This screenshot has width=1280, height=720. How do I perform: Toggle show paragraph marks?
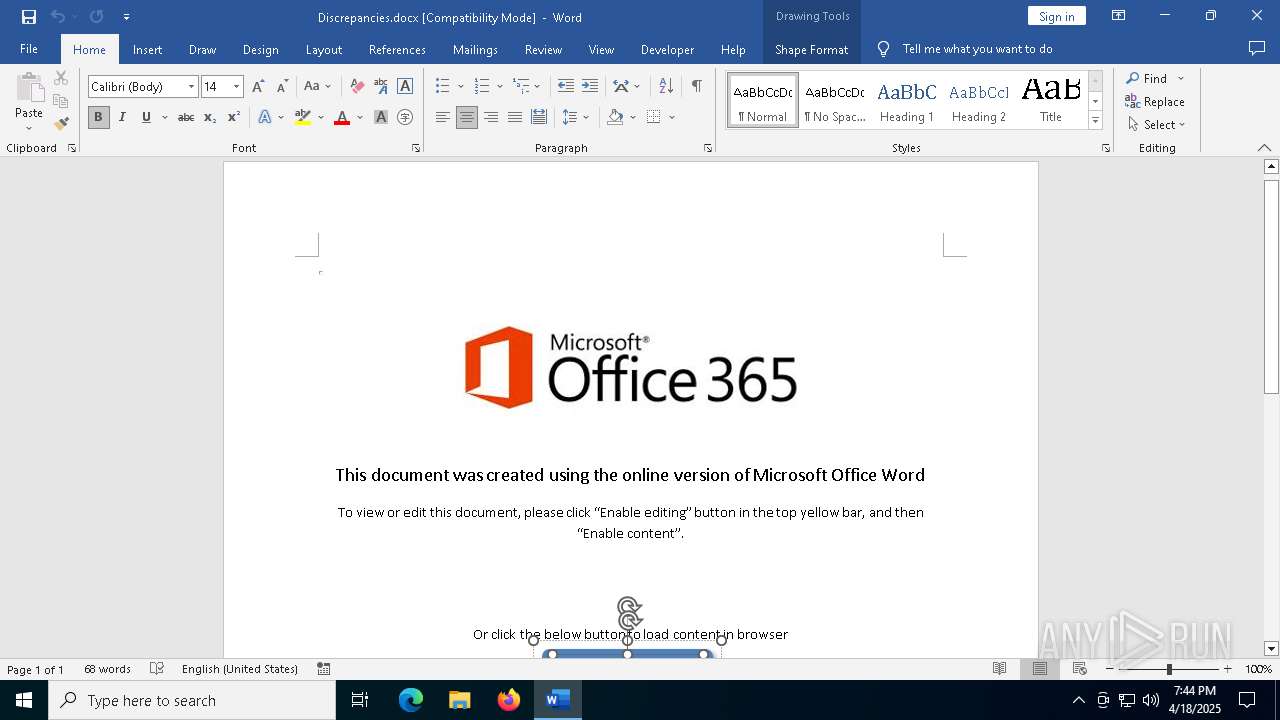pos(696,87)
